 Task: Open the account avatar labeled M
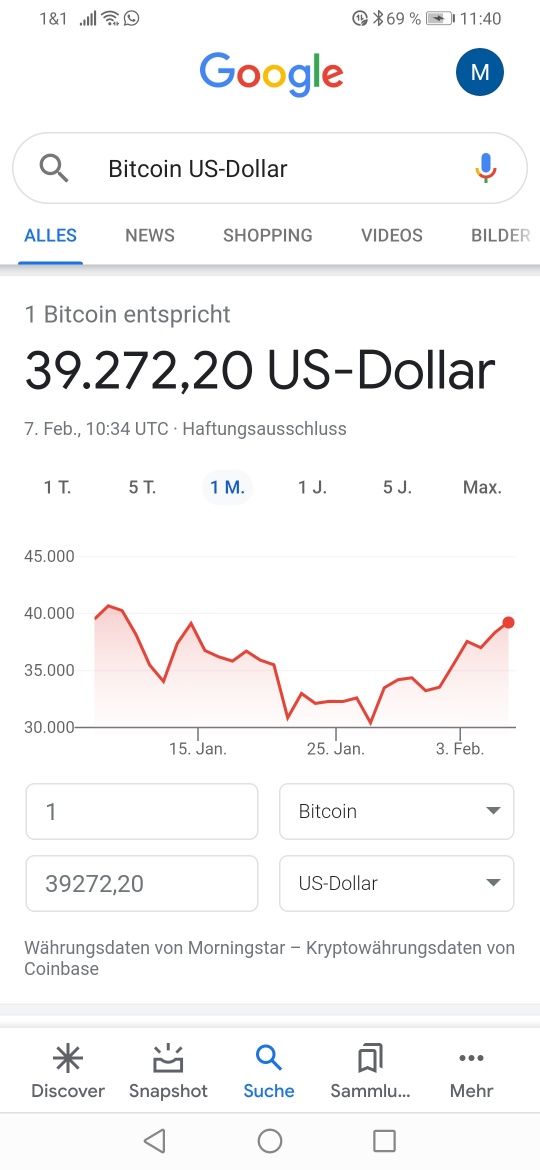(x=480, y=72)
